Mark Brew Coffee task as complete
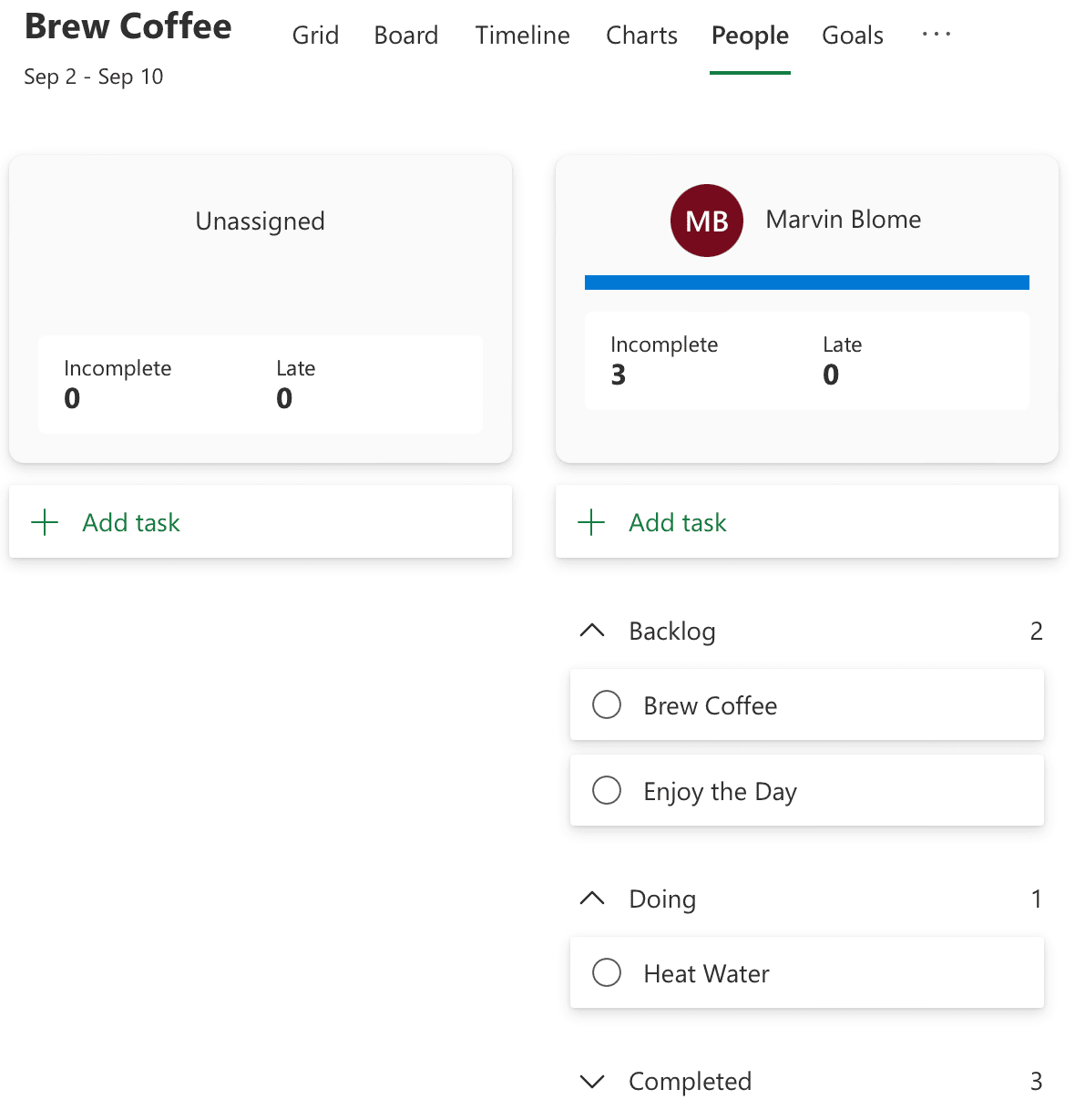Viewport: 1075px width, 1120px height. (607, 704)
